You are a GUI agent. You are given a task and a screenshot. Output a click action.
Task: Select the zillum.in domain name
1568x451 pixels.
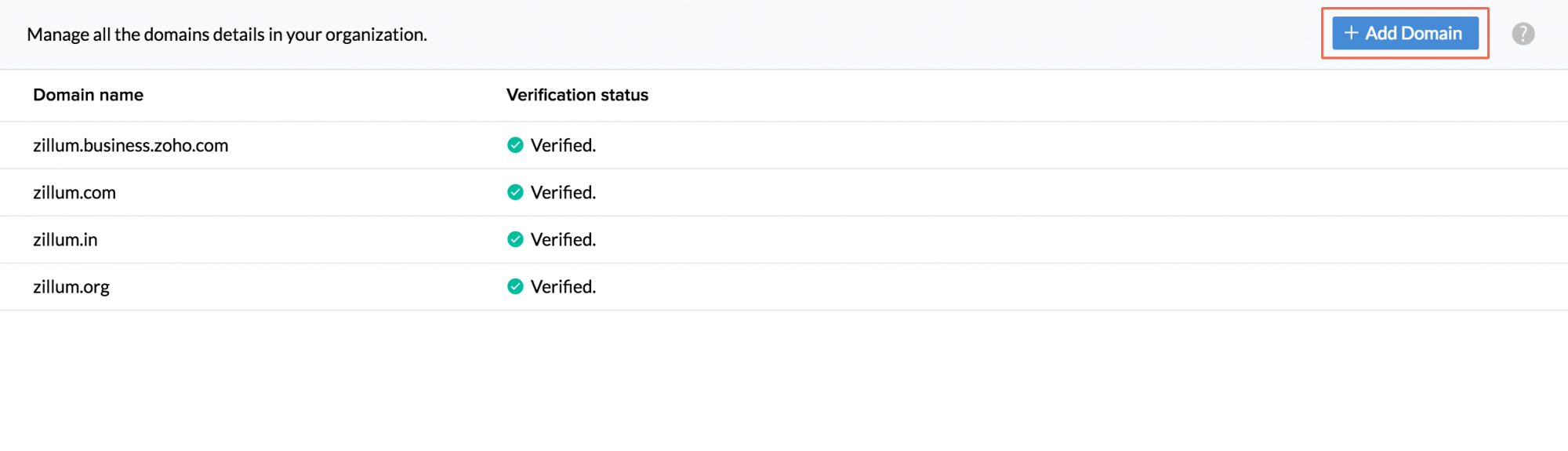pos(65,239)
